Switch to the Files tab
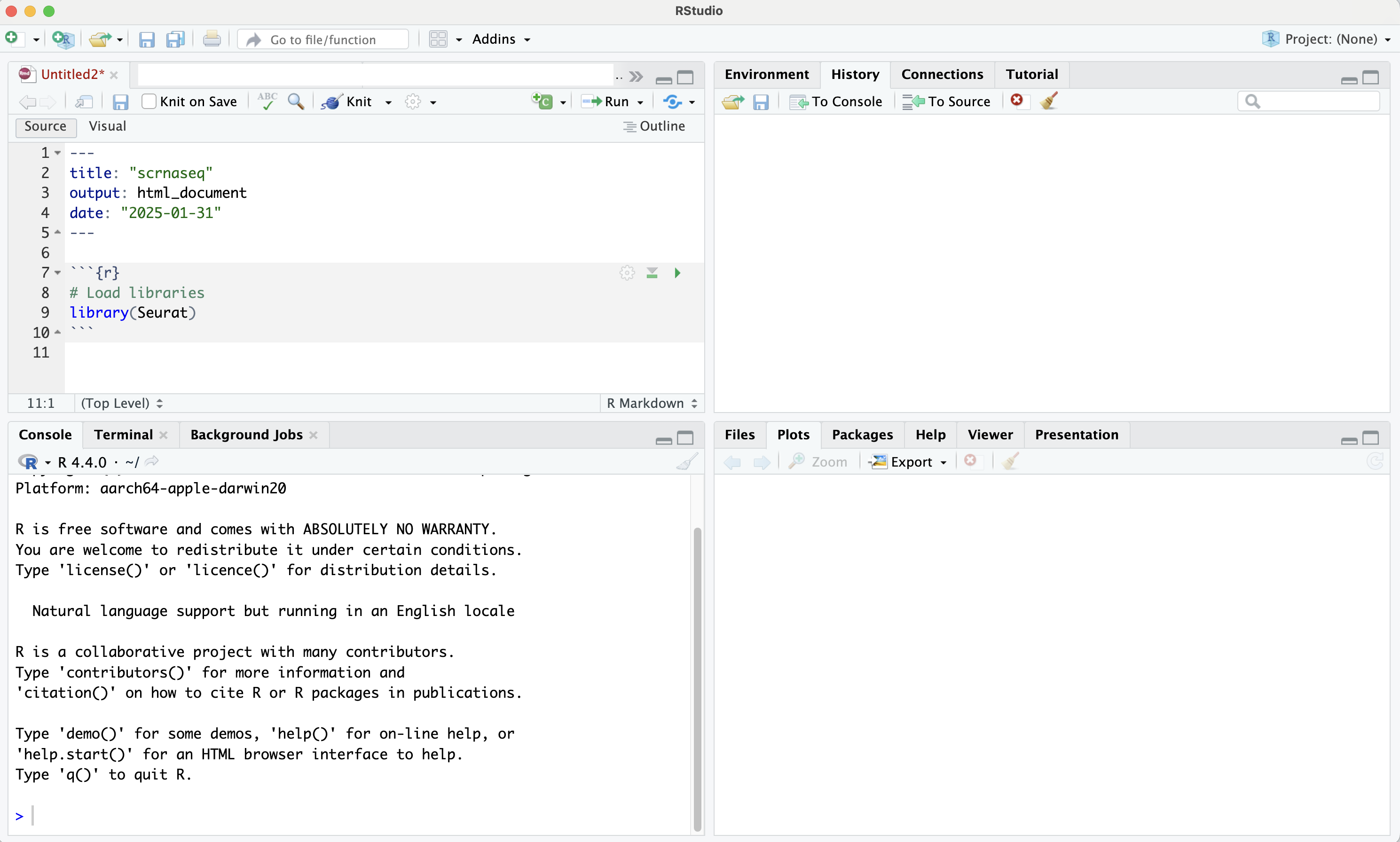This screenshot has width=1400, height=842. [x=740, y=435]
